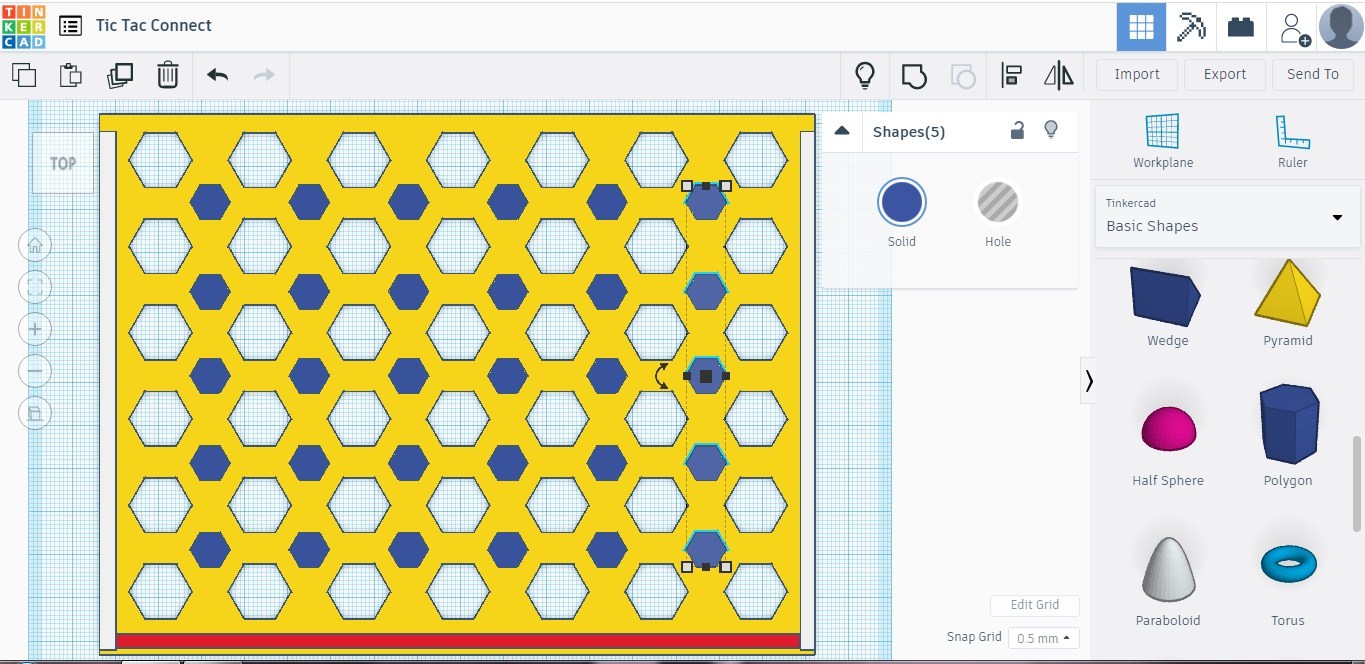This screenshot has height=664, width=1365.
Task: Toggle hide selected lightbulb in Shapes panel
Action: [1051, 129]
